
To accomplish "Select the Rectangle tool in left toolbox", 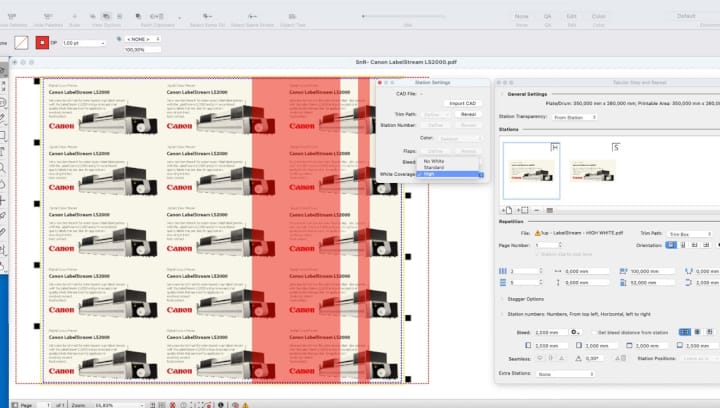I will pos(3,135).
